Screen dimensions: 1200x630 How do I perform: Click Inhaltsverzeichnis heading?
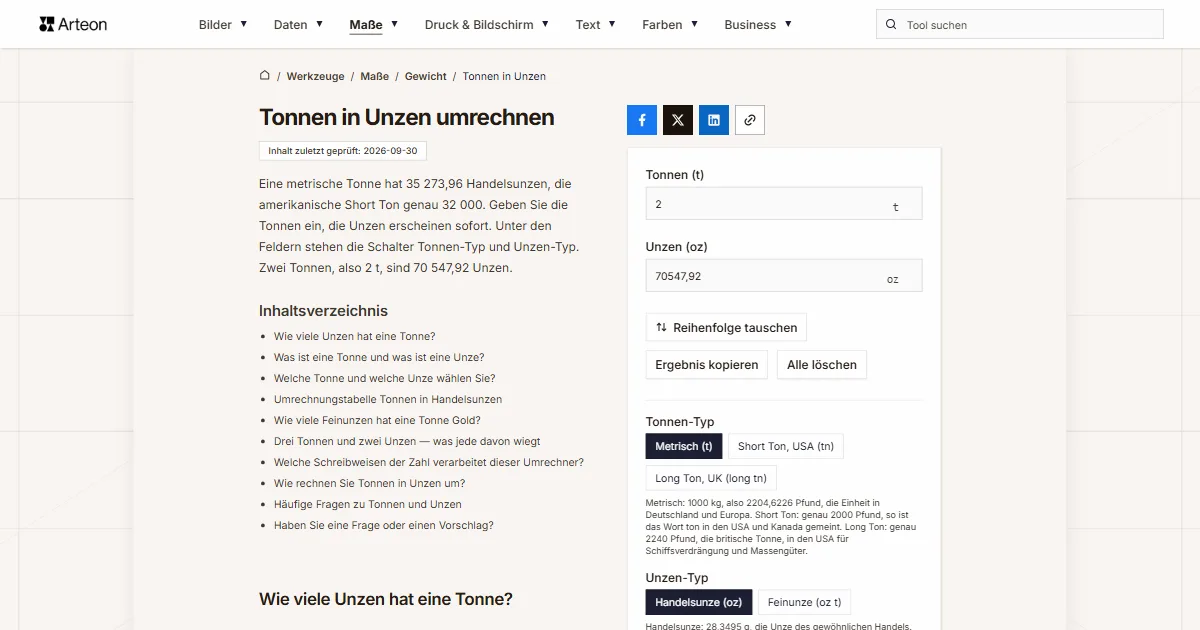323,311
